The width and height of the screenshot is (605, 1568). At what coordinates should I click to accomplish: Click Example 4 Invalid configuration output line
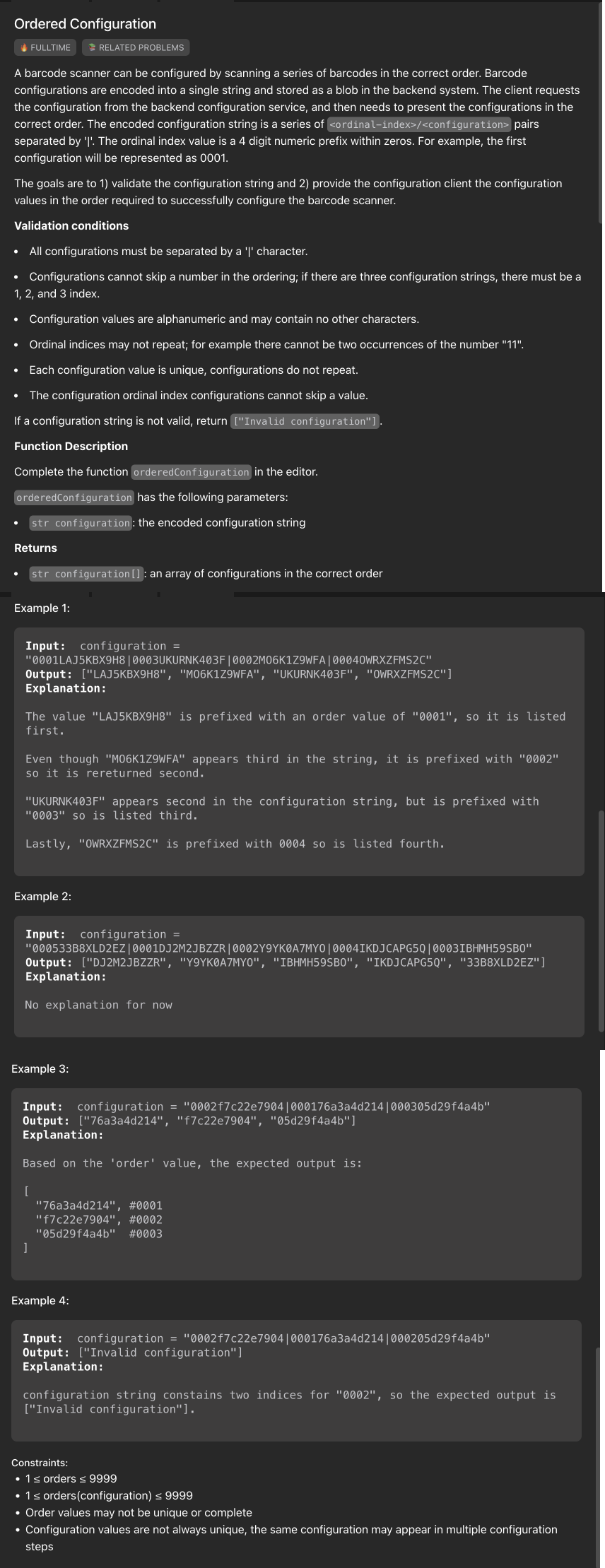[x=133, y=1352]
